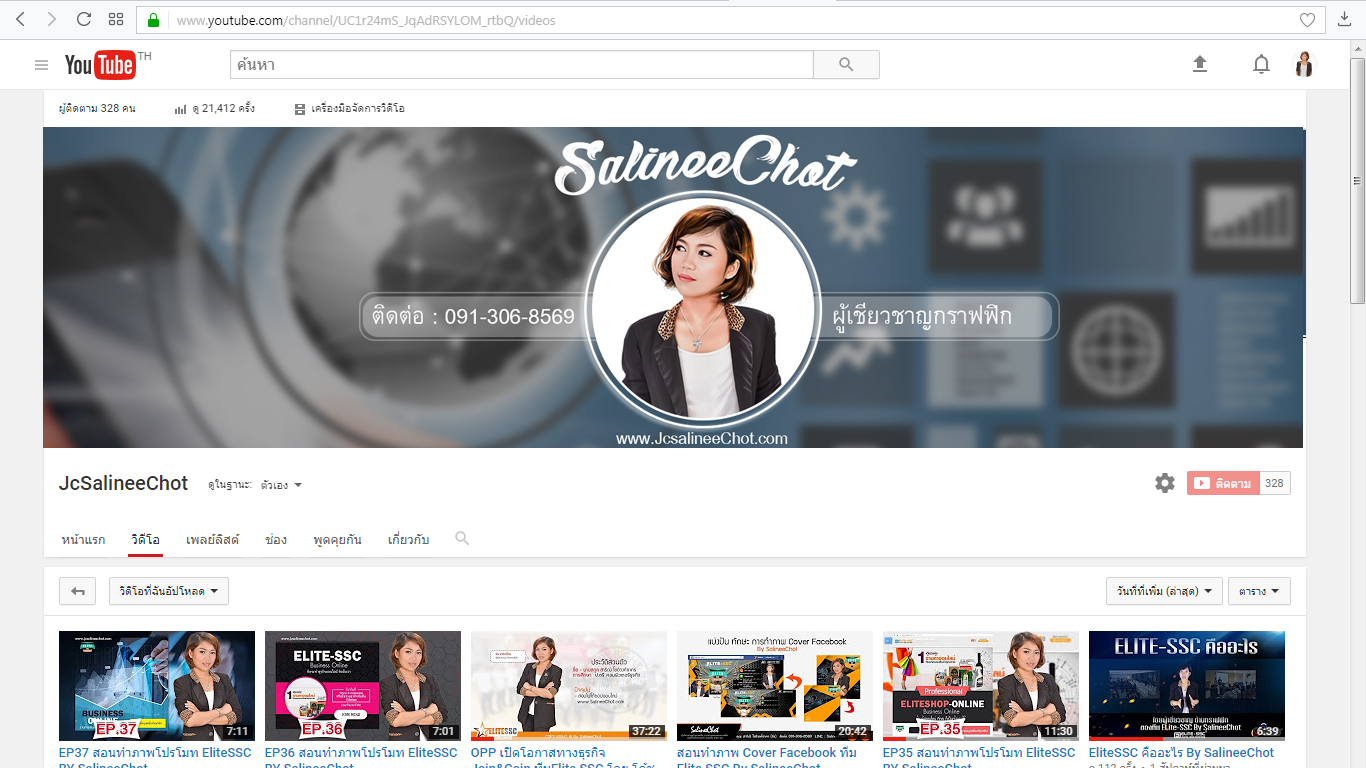The image size is (1366, 768).
Task: Open the วิดีโอที่ฉันอัปโหลด filter dropdown
Action: (x=167, y=591)
